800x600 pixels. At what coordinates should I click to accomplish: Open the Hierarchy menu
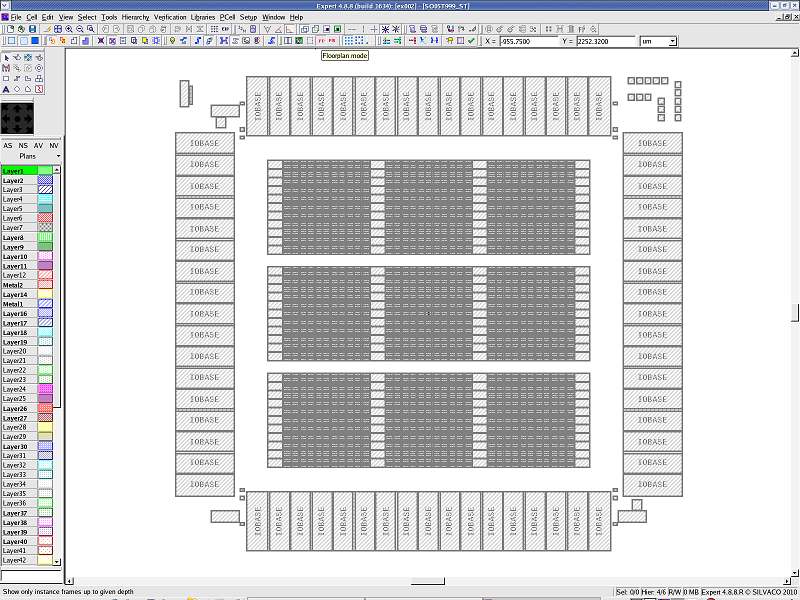pyautogui.click(x=135, y=17)
